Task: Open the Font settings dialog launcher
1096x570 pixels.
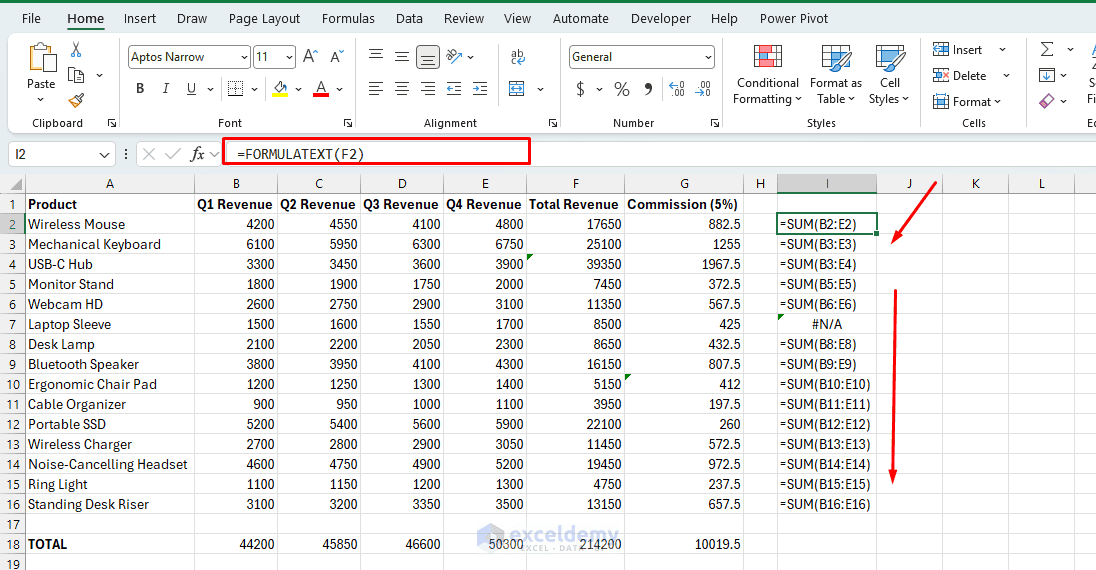Action: coord(348,123)
